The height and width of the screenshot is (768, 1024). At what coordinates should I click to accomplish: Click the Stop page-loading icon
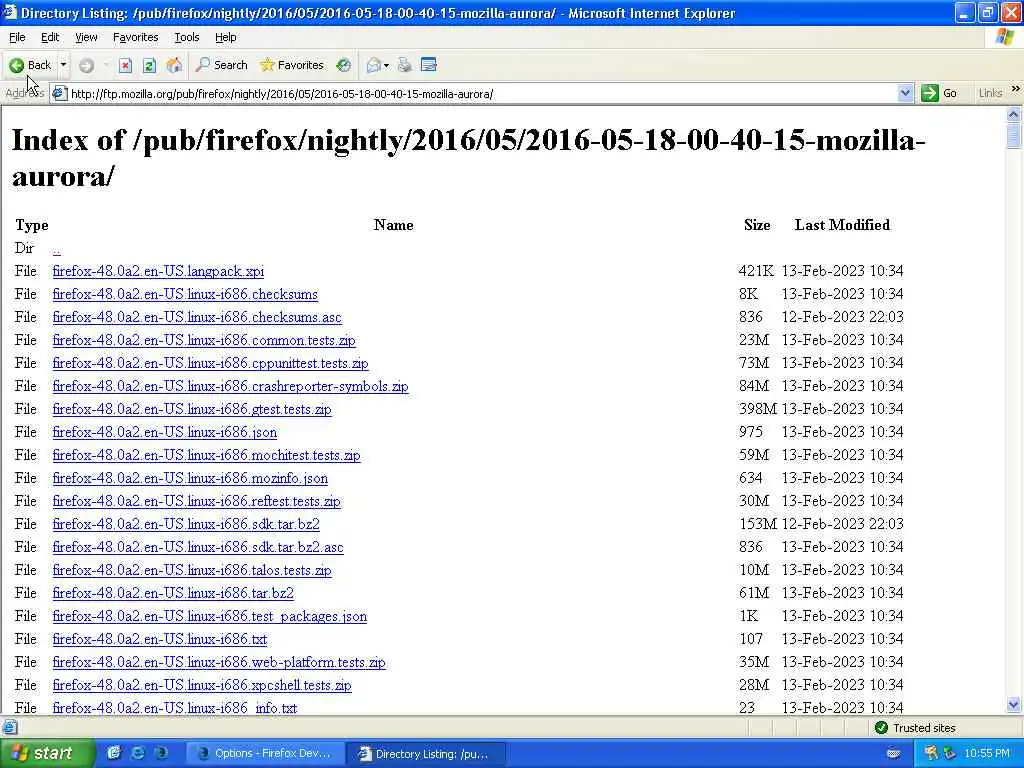point(125,65)
